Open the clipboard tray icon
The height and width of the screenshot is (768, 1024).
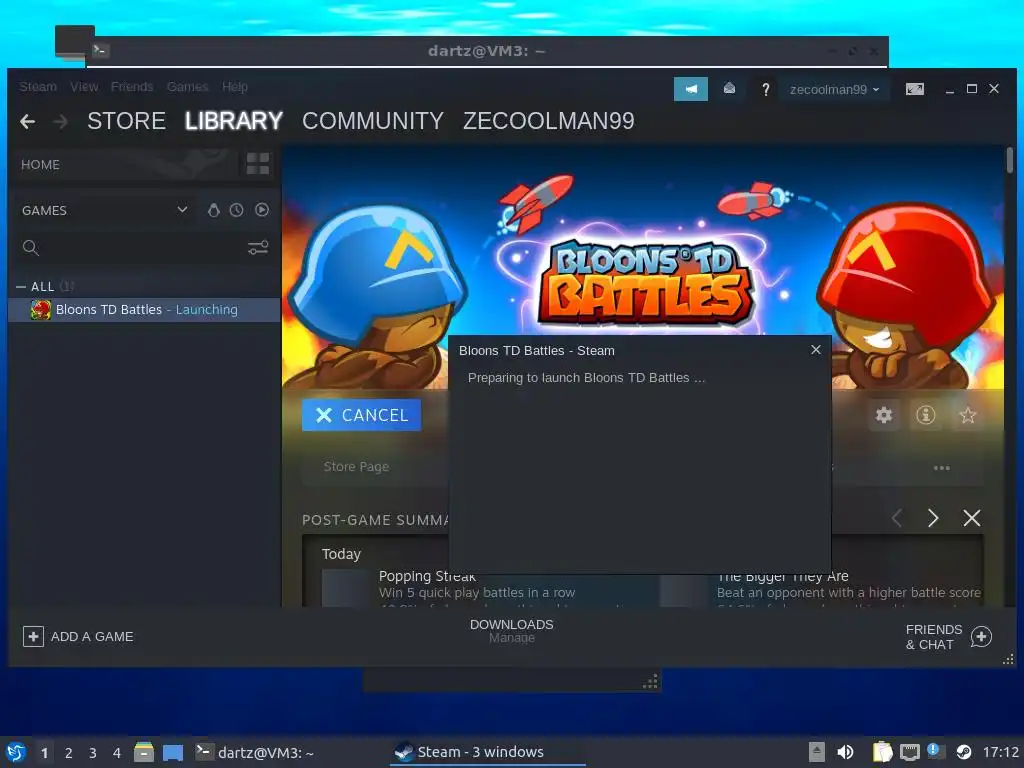(x=882, y=752)
